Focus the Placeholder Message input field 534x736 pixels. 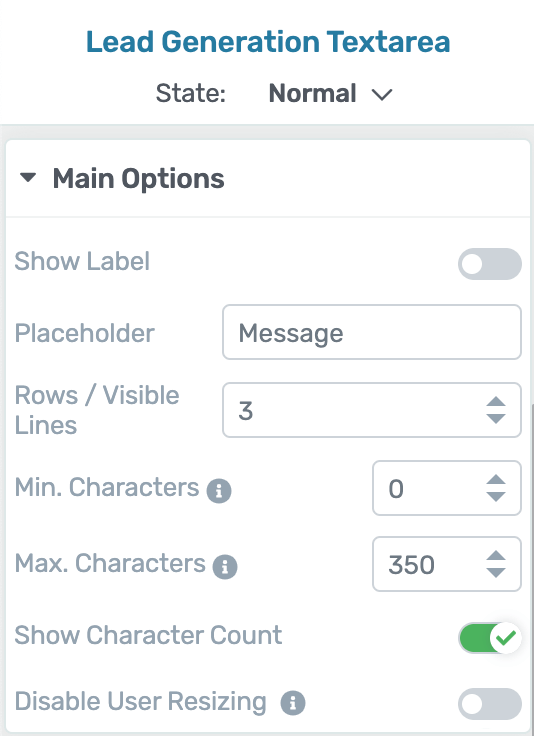[372, 332]
